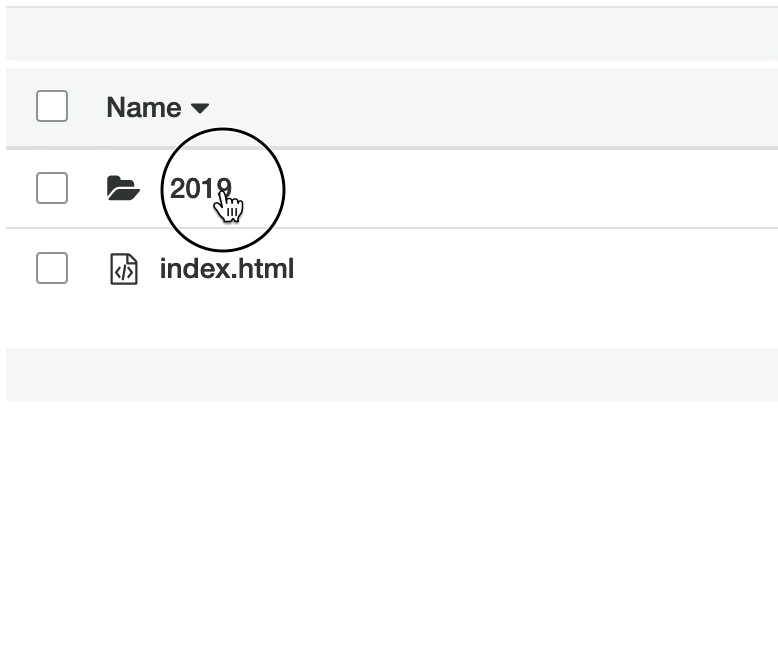The width and height of the screenshot is (778, 668).
Task: Sort the list by the Name column
Action: (144, 108)
